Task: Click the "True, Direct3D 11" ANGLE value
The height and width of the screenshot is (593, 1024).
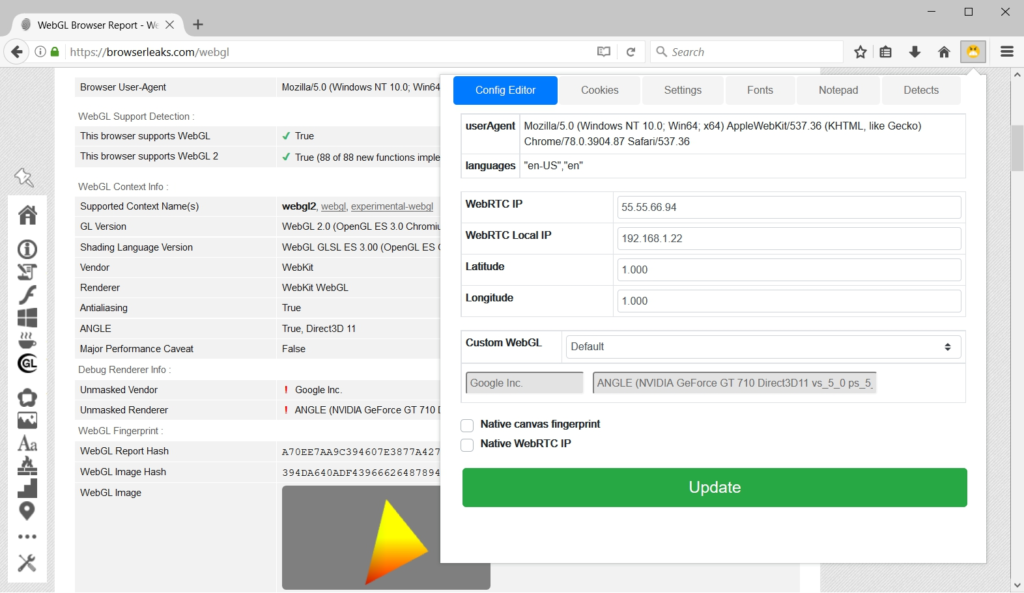Action: point(319,329)
